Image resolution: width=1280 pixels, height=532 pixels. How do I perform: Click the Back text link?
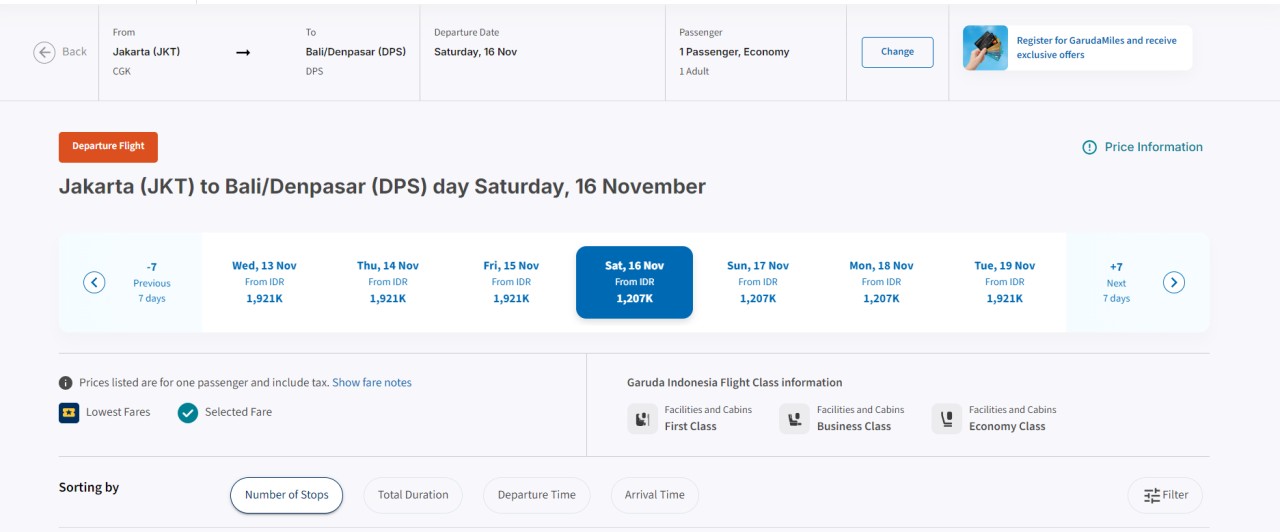75,52
